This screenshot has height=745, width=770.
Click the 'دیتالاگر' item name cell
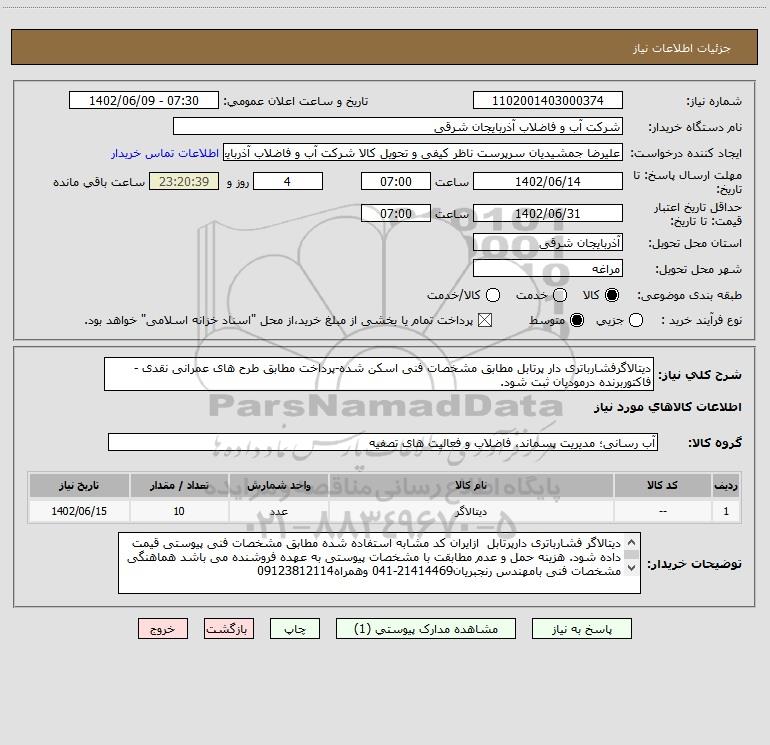coord(471,511)
